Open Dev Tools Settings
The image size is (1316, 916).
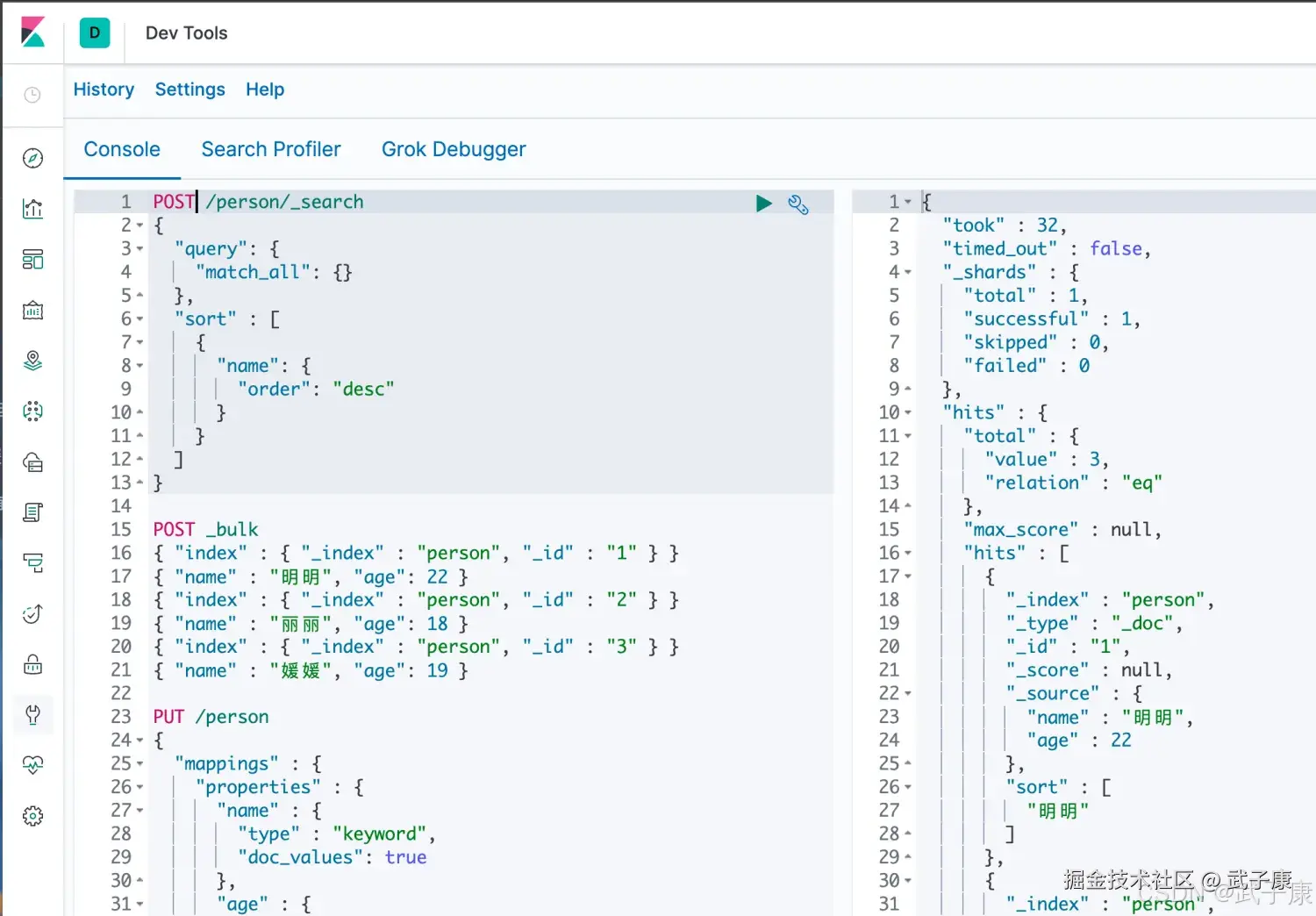(x=190, y=89)
